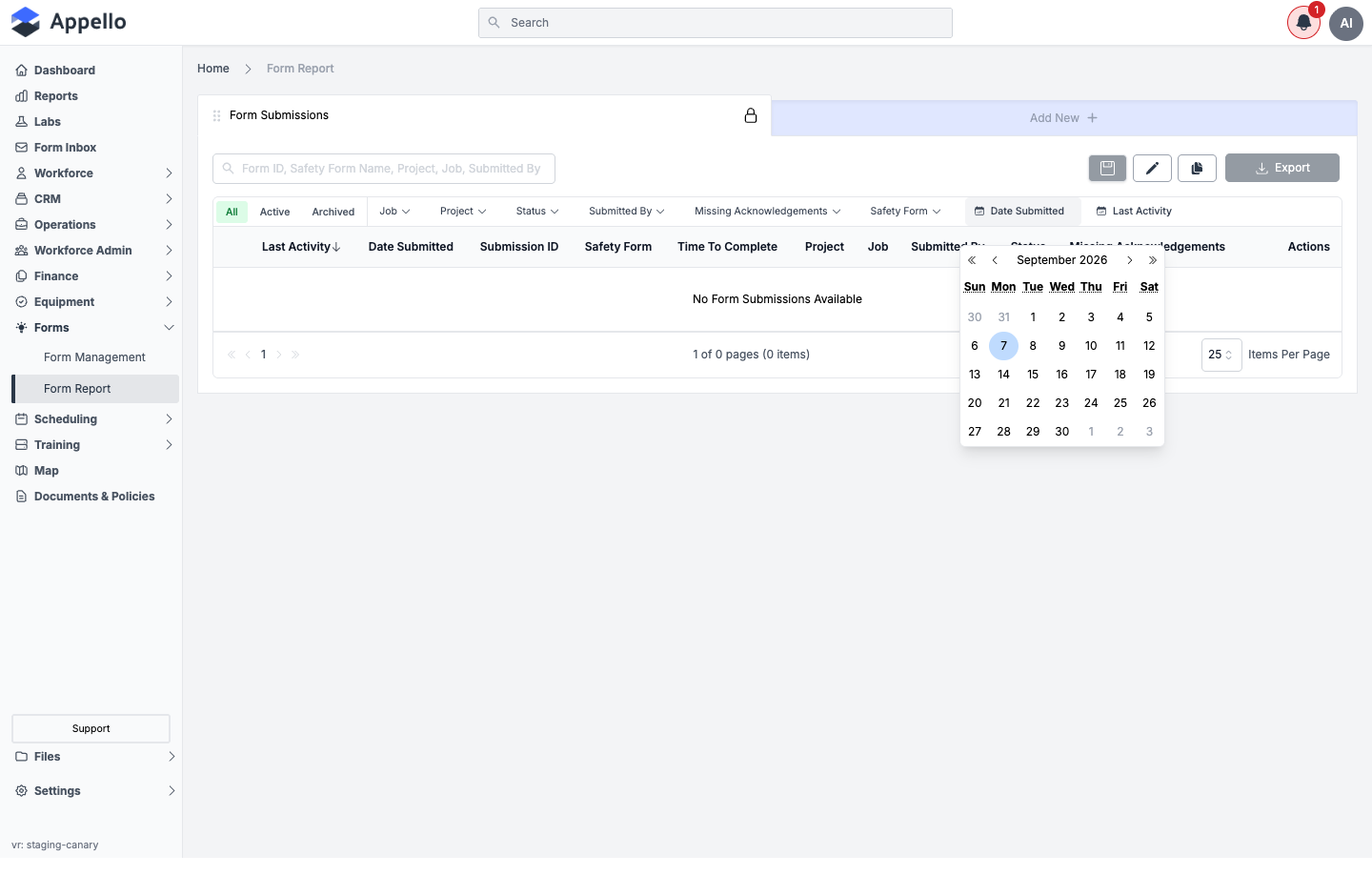
Task: Open the notifications bell icon
Action: click(1303, 23)
